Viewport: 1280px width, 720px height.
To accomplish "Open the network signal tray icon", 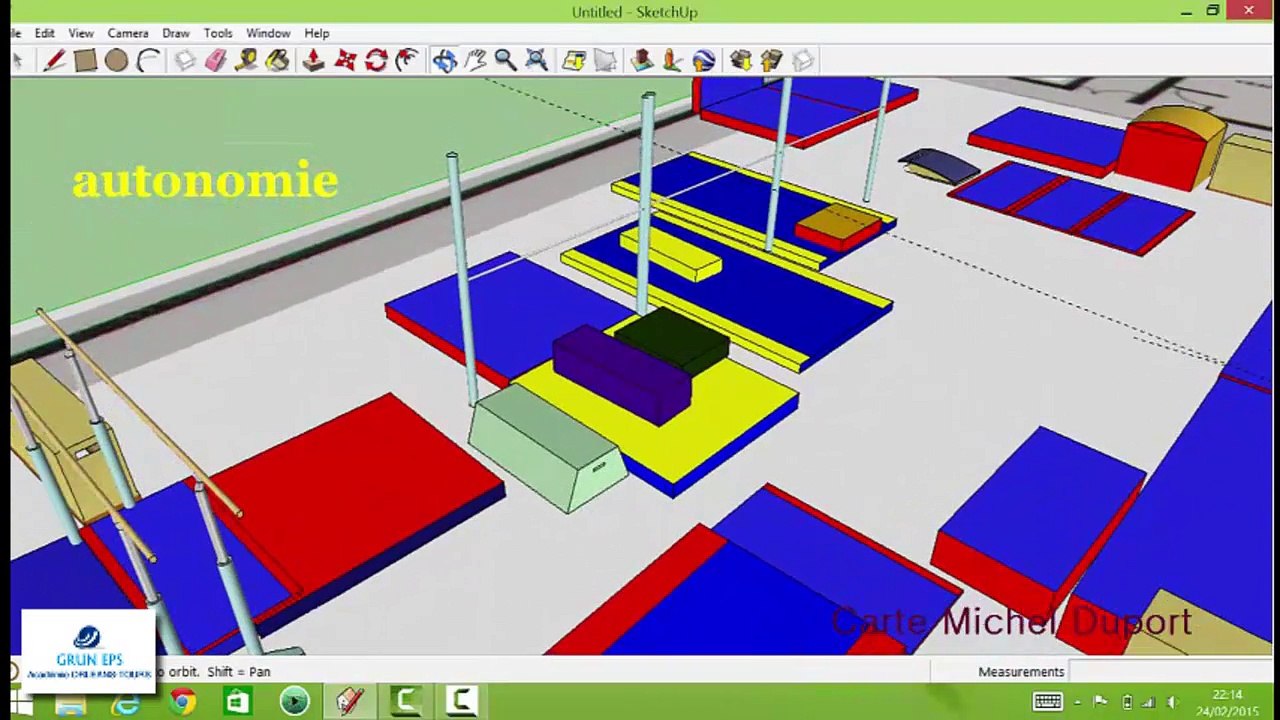I will 1149,702.
